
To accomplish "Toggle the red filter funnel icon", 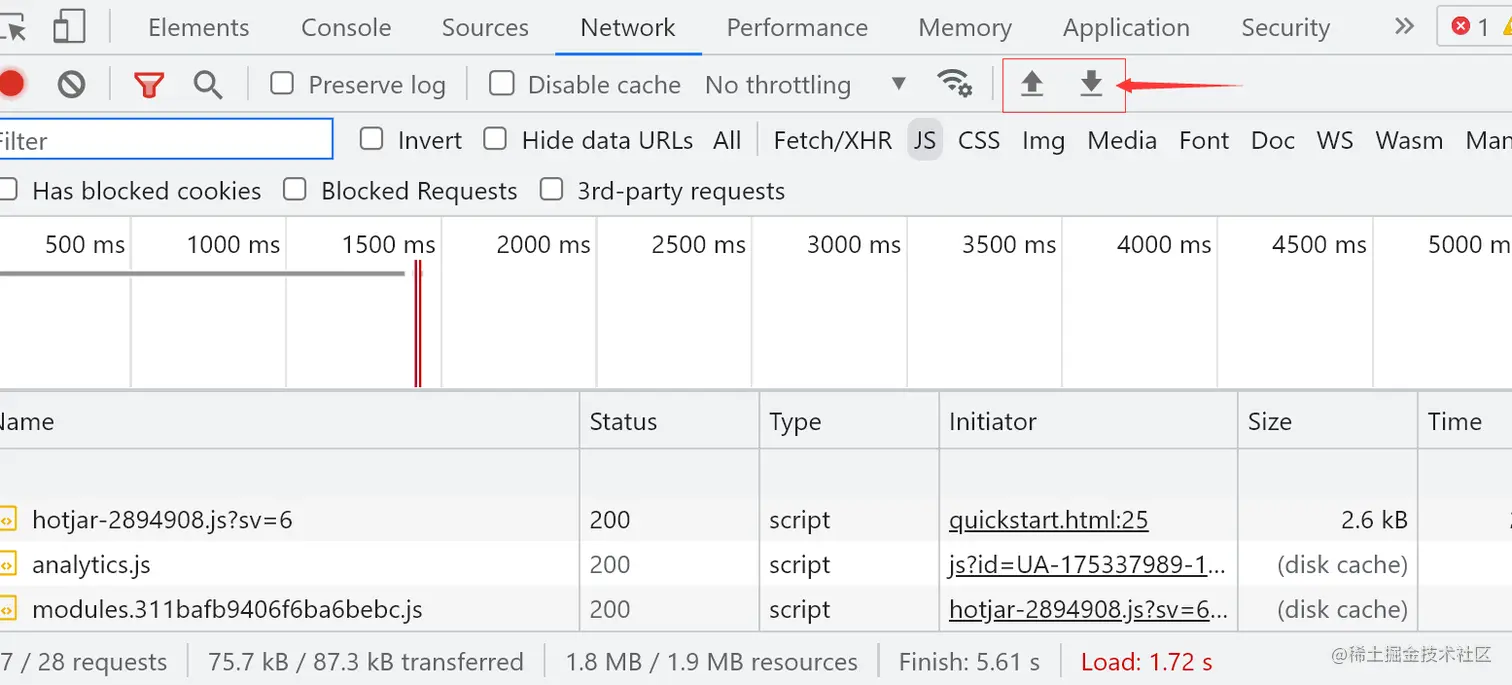I will 149,85.
